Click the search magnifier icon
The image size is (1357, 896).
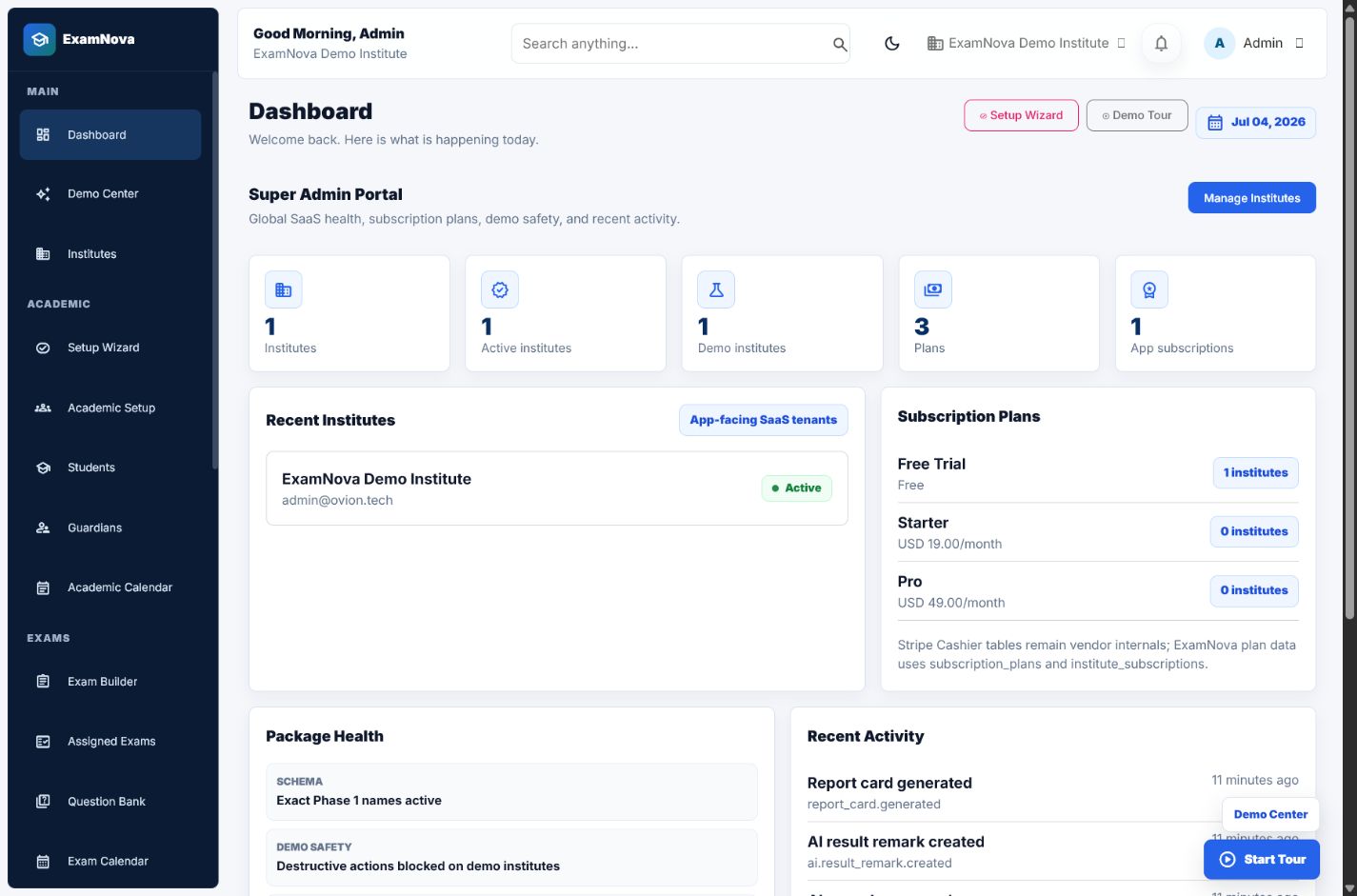[840, 44]
